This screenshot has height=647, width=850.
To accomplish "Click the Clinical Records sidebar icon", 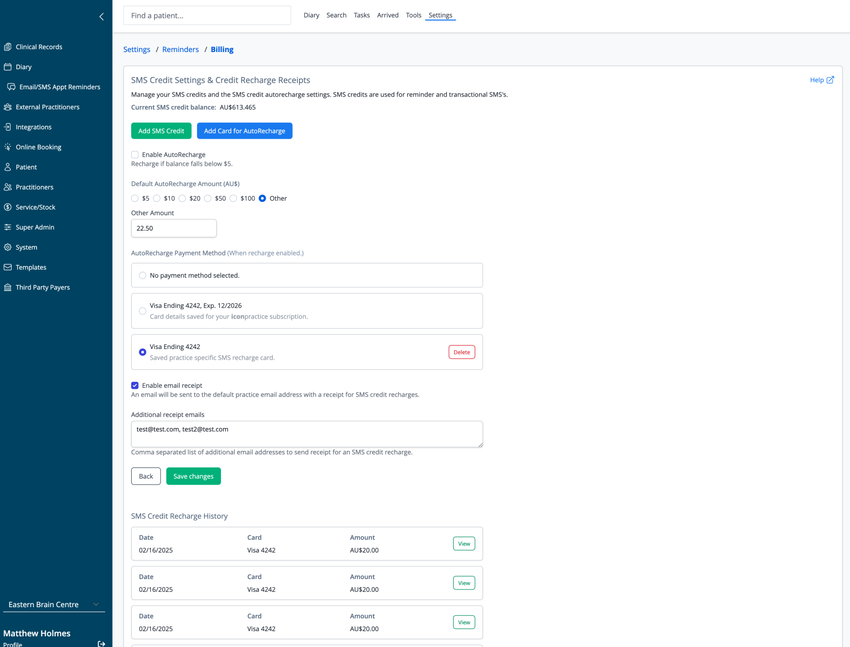I will click(8, 47).
